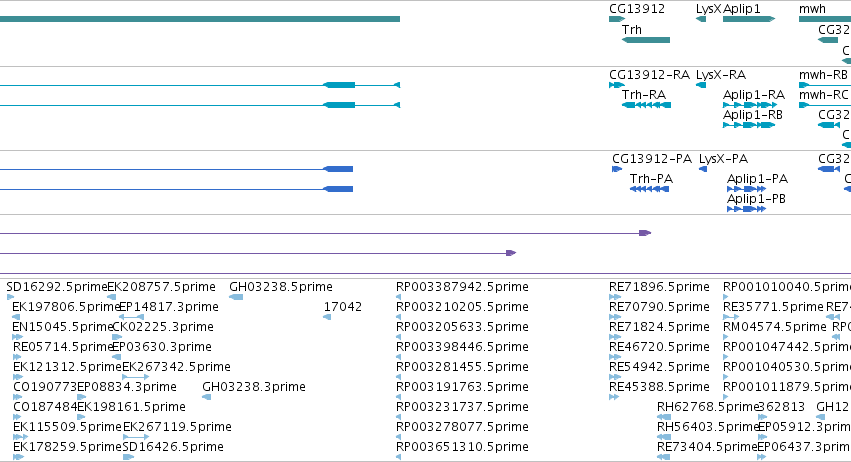Select the RE71896.5prime EST arrow
The height and width of the screenshot is (462, 851).
(615, 297)
